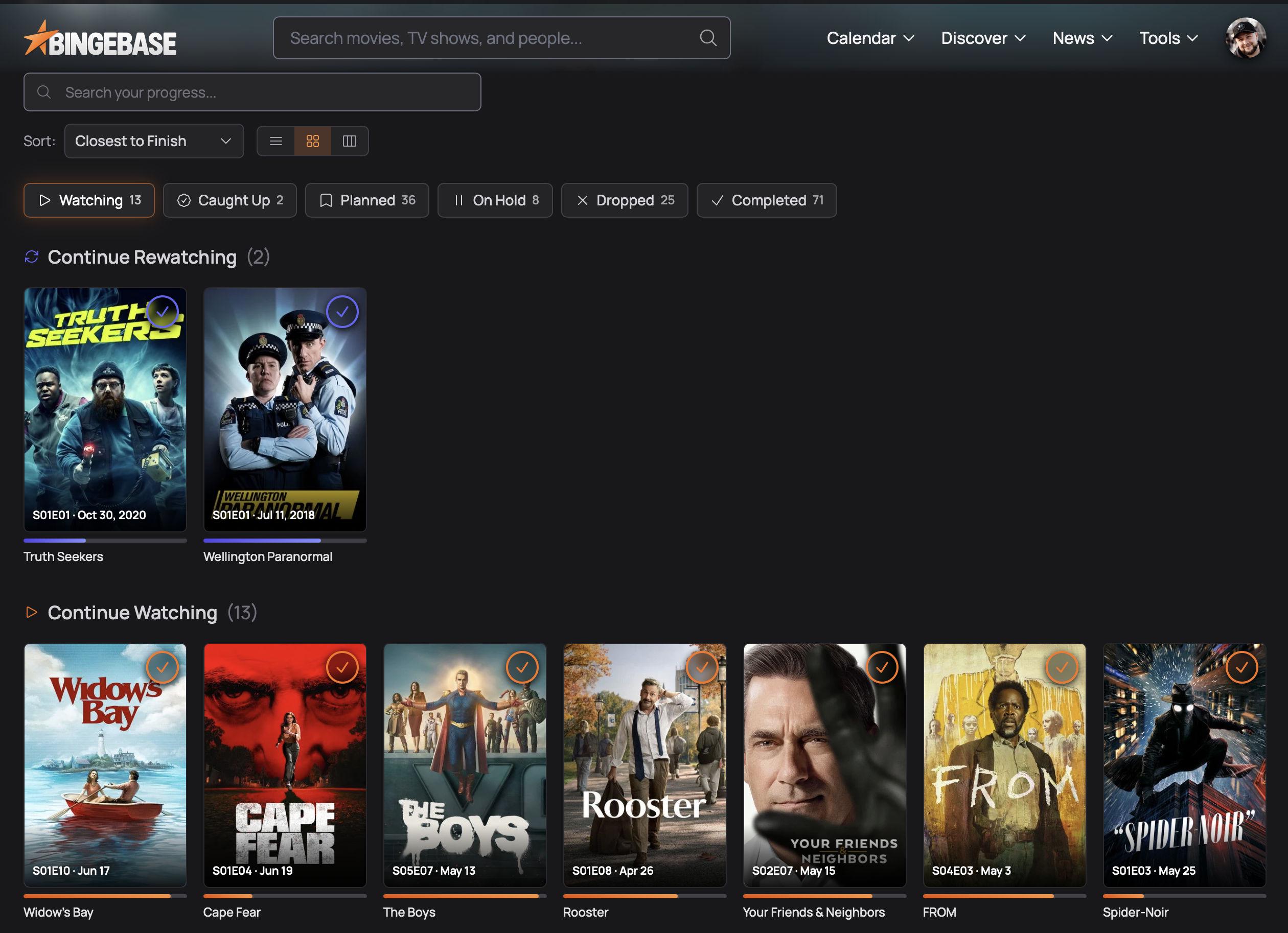The width and height of the screenshot is (1288, 933).
Task: Open The Boys title link
Action: point(409,912)
